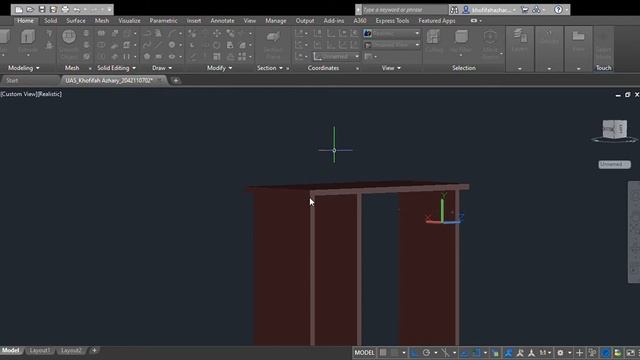This screenshot has height=360, width=640.
Task: Click the Open file icon in quick access toolbar
Action: (30, 9)
